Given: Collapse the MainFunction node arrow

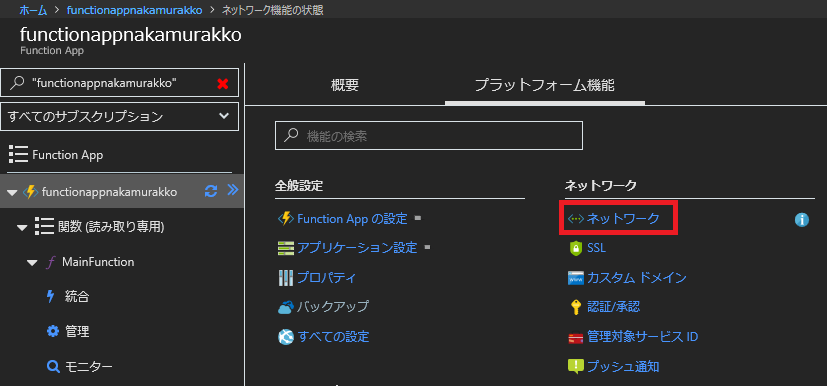Looking at the screenshot, I should (33, 263).
